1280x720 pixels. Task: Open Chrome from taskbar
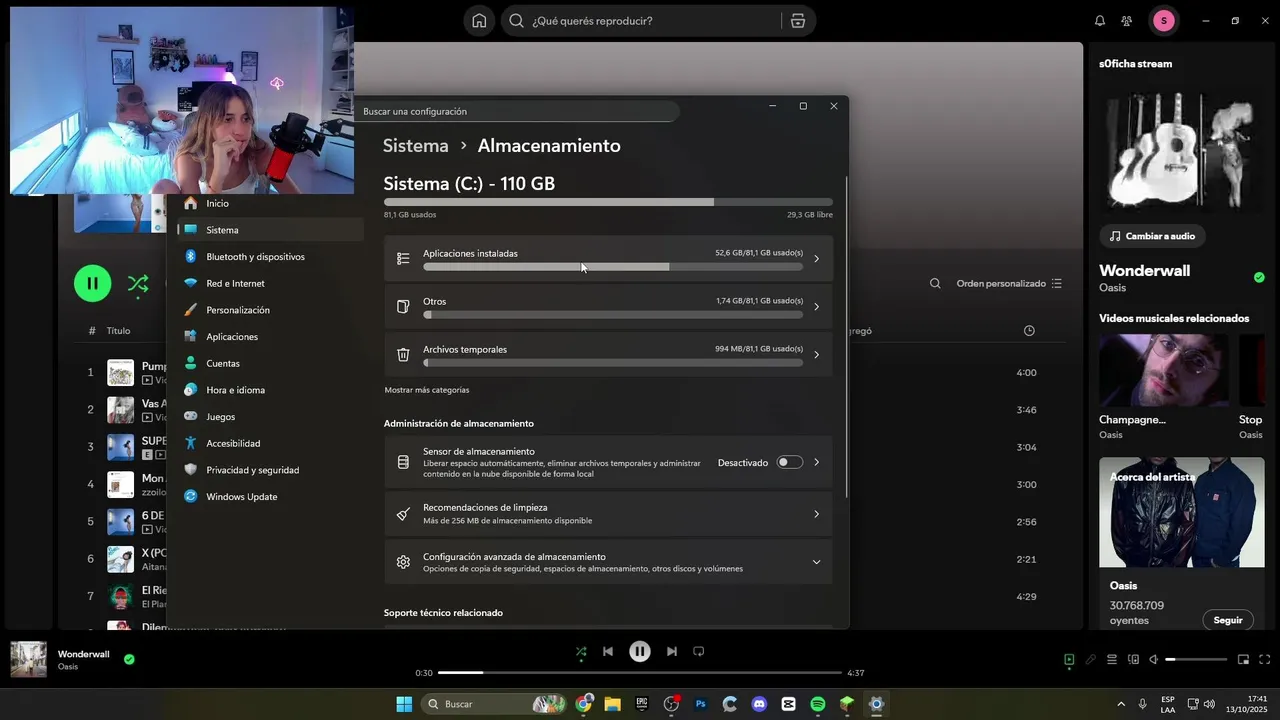click(583, 704)
